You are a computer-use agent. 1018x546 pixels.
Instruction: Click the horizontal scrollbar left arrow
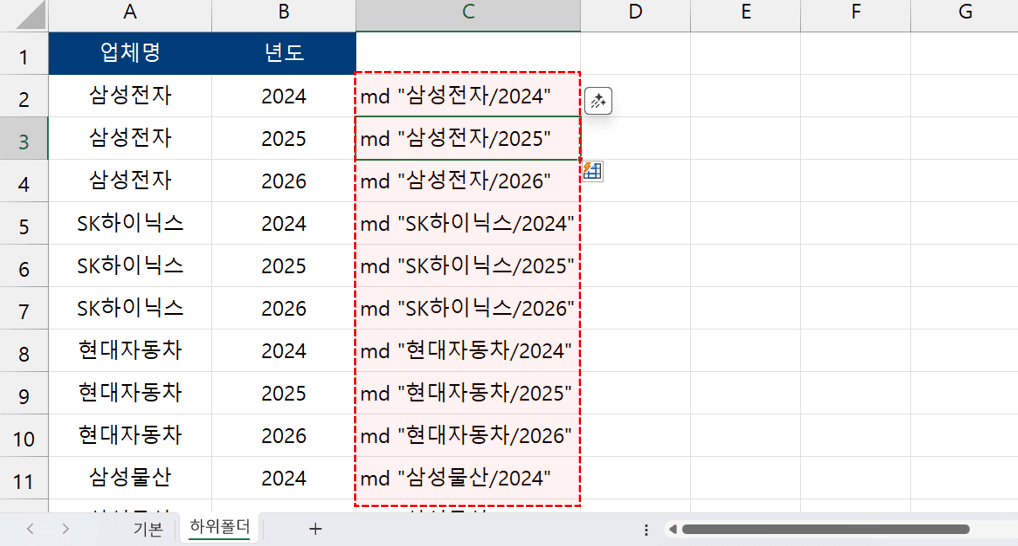coord(673,530)
